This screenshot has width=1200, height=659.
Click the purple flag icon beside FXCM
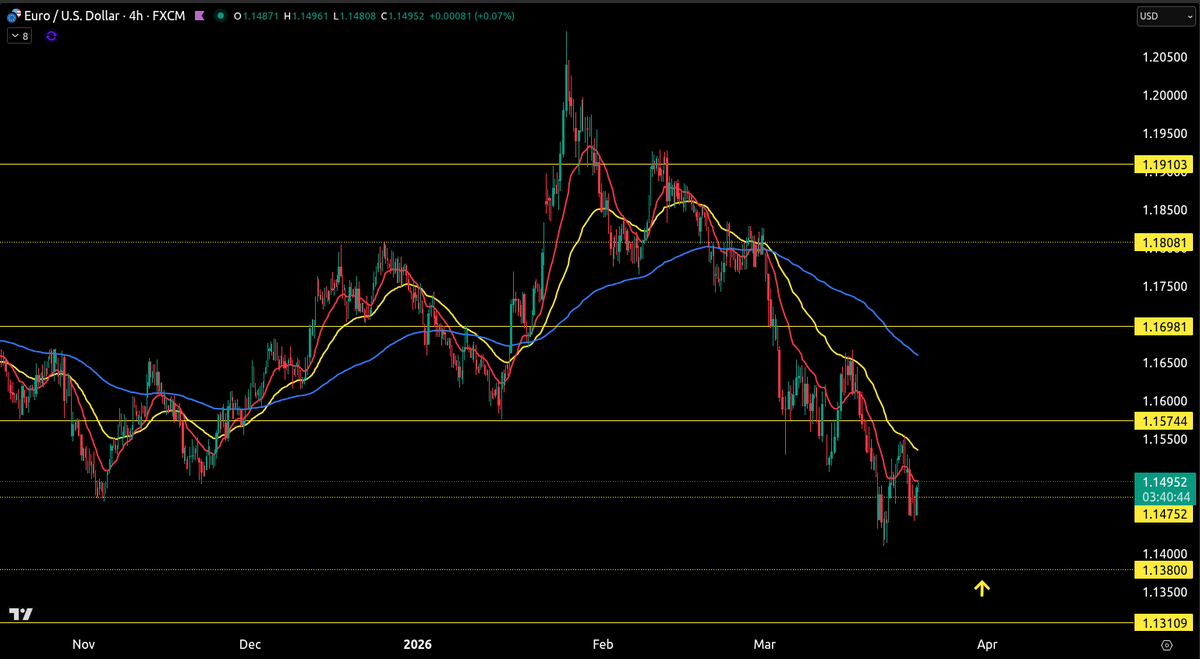pos(200,16)
